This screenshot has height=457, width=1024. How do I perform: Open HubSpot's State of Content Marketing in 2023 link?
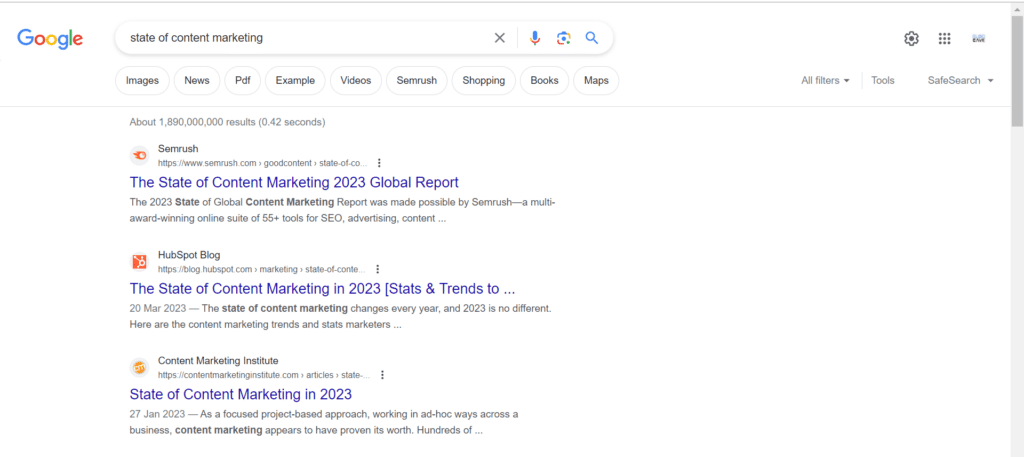[323, 289]
